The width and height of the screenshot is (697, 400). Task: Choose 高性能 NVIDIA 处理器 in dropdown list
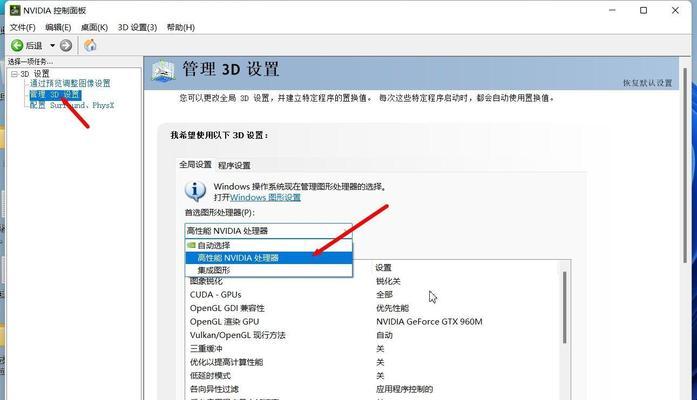268,258
